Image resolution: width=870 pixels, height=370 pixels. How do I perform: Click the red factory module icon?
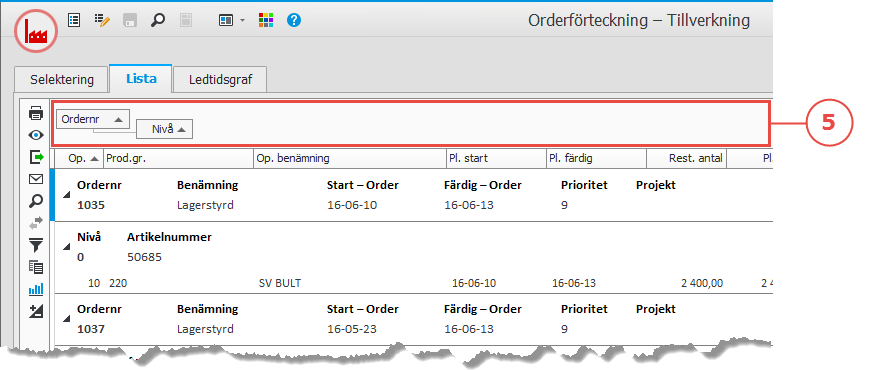[36, 31]
